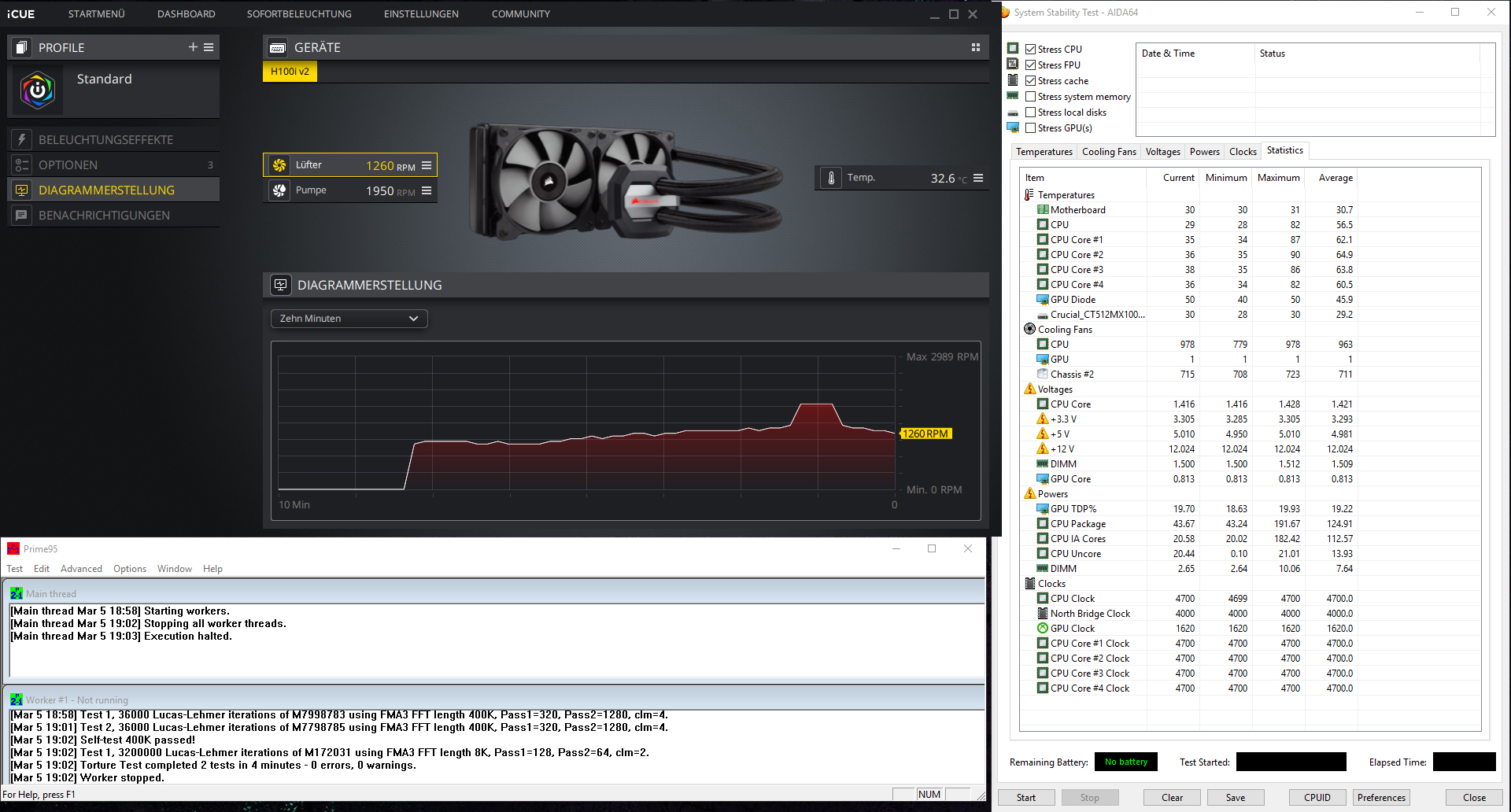Click the Beleuchtungseffekte lightning icon
1511x812 pixels.
[21, 139]
